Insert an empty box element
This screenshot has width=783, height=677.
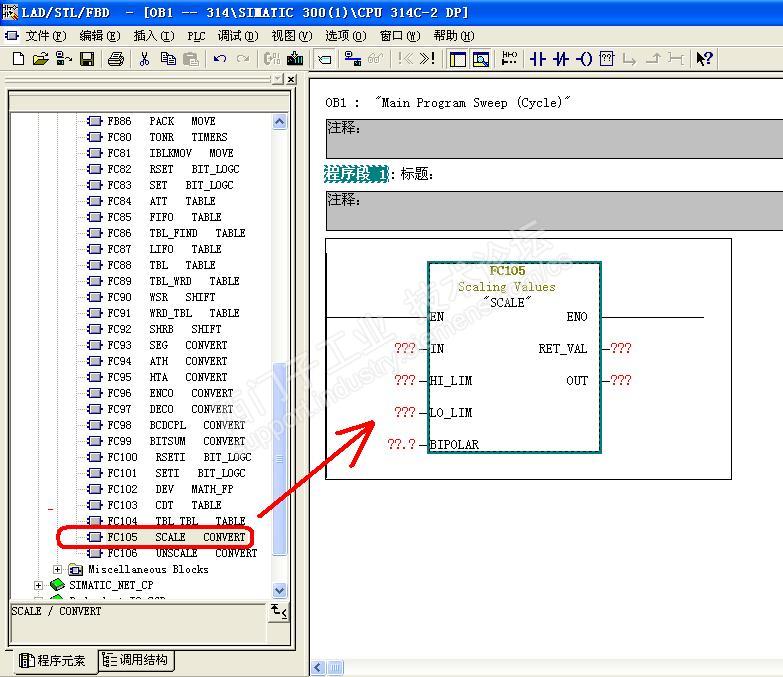[x=607, y=59]
